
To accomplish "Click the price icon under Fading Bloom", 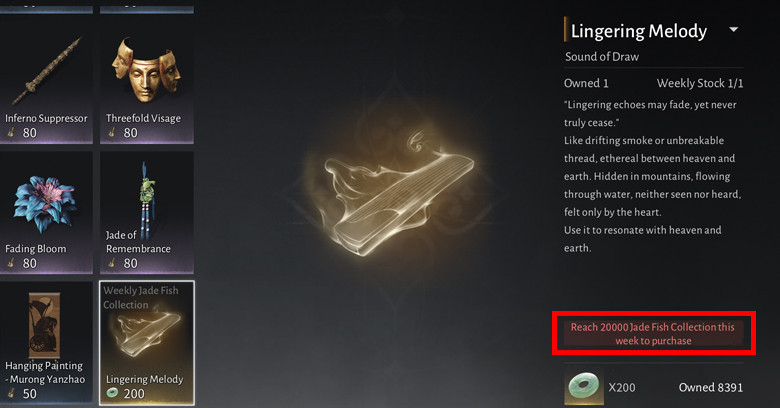I will coord(11,263).
